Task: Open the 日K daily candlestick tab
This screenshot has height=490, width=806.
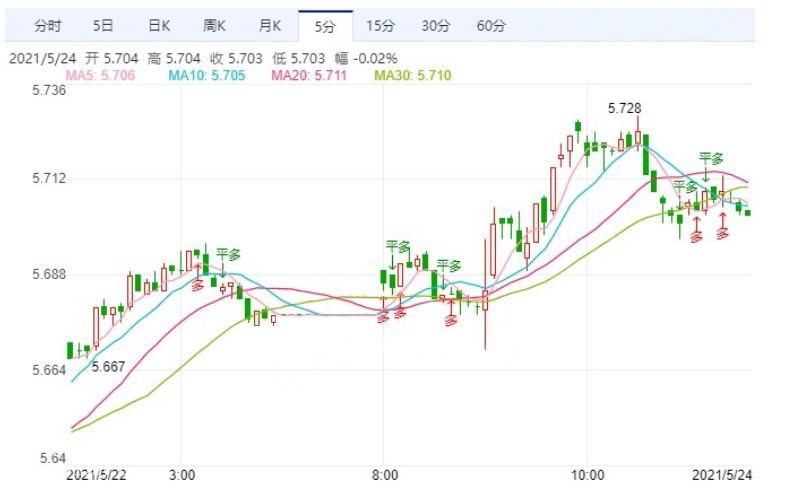Action: [x=158, y=25]
